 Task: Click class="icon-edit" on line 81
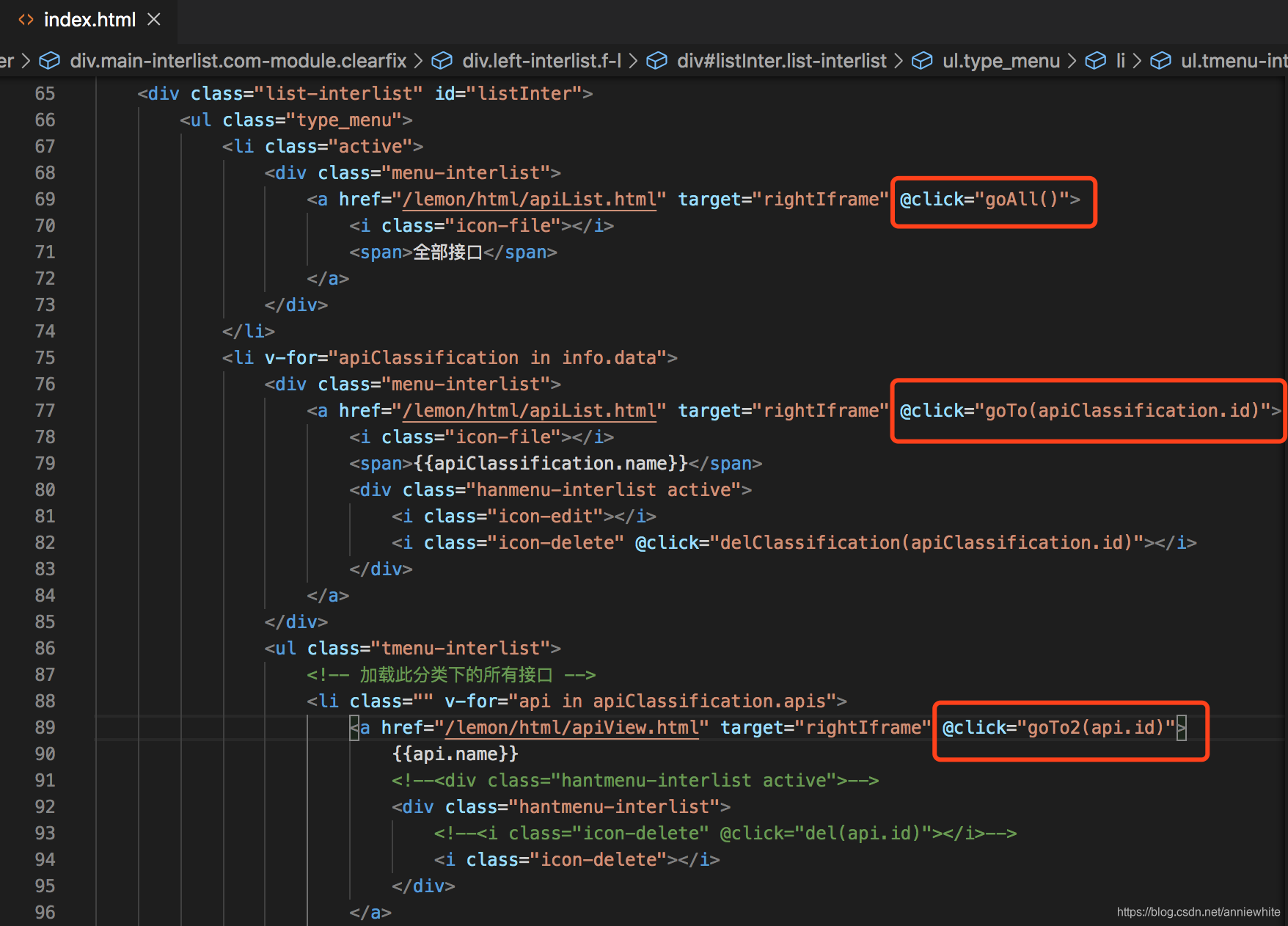click(x=513, y=516)
